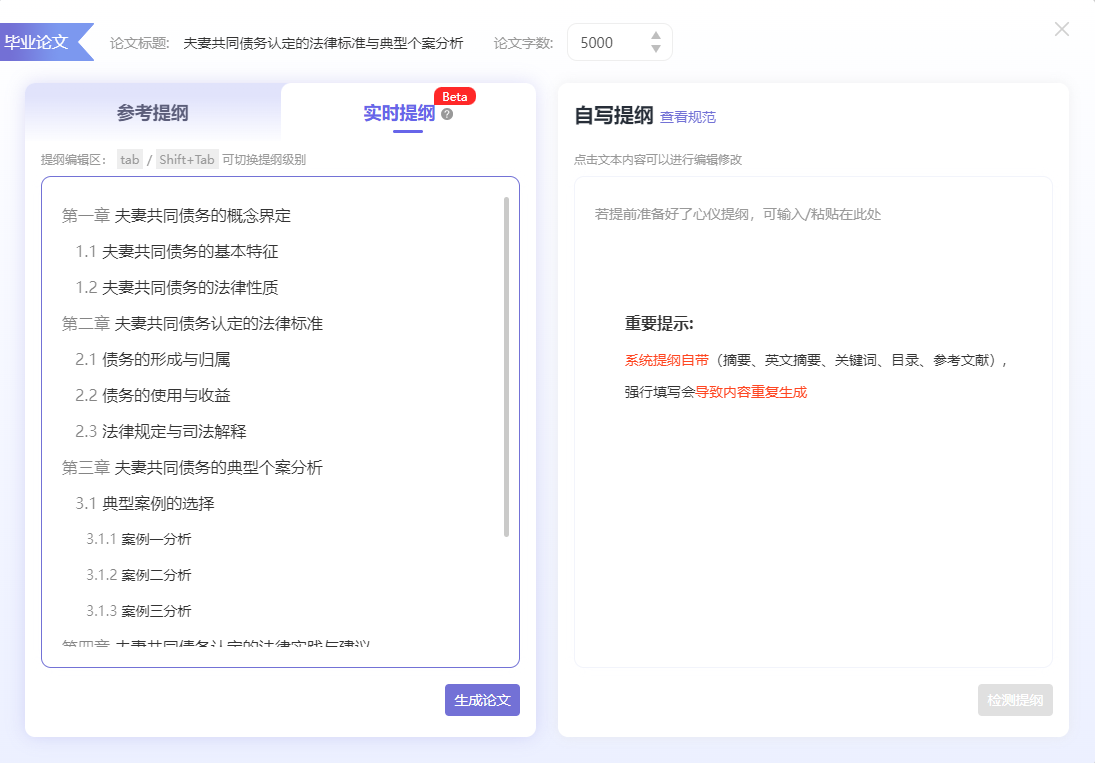
Task: Increase word count with the up arrow
Action: 656,36
